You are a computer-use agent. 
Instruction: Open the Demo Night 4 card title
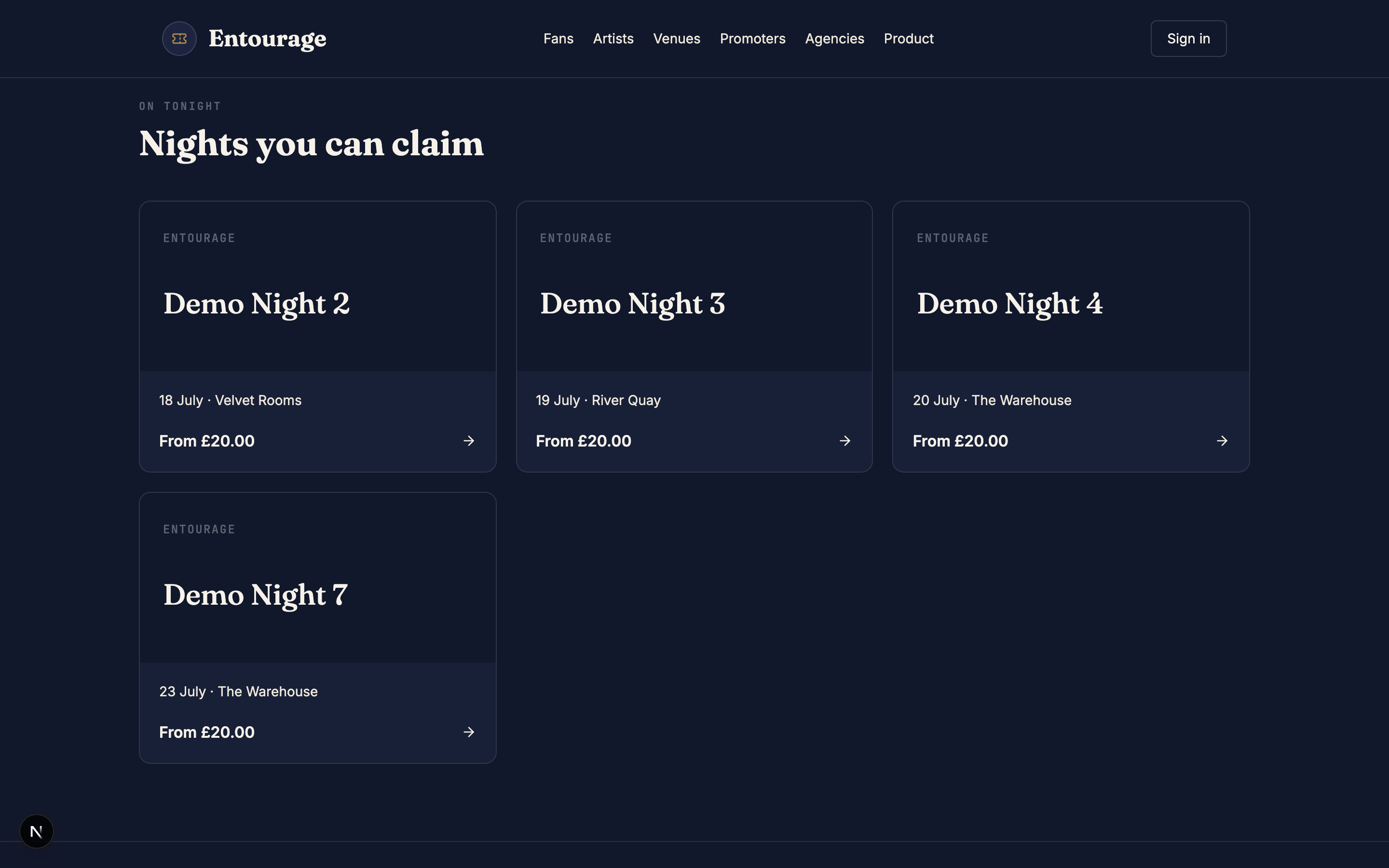[1009, 304]
